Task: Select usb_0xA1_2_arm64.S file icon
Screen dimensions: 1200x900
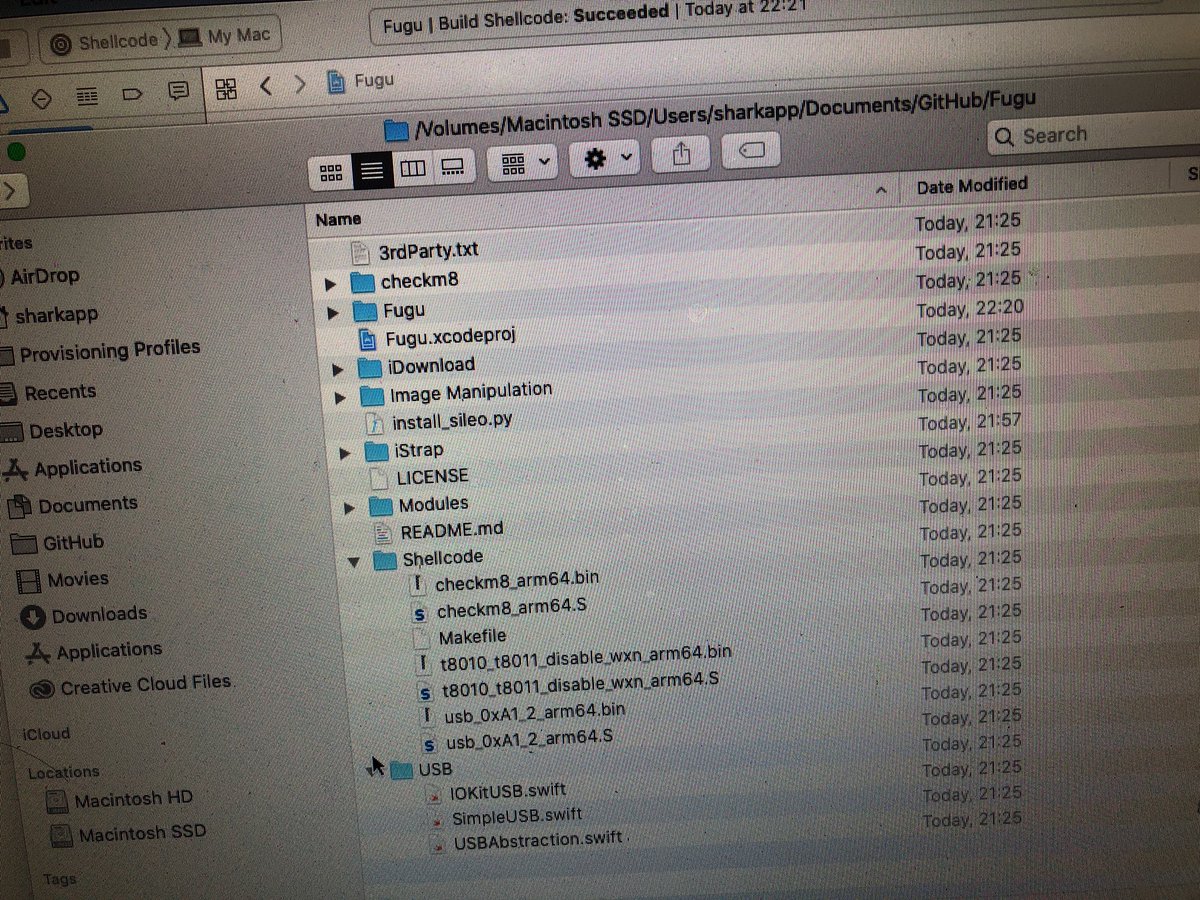Action: pos(430,744)
